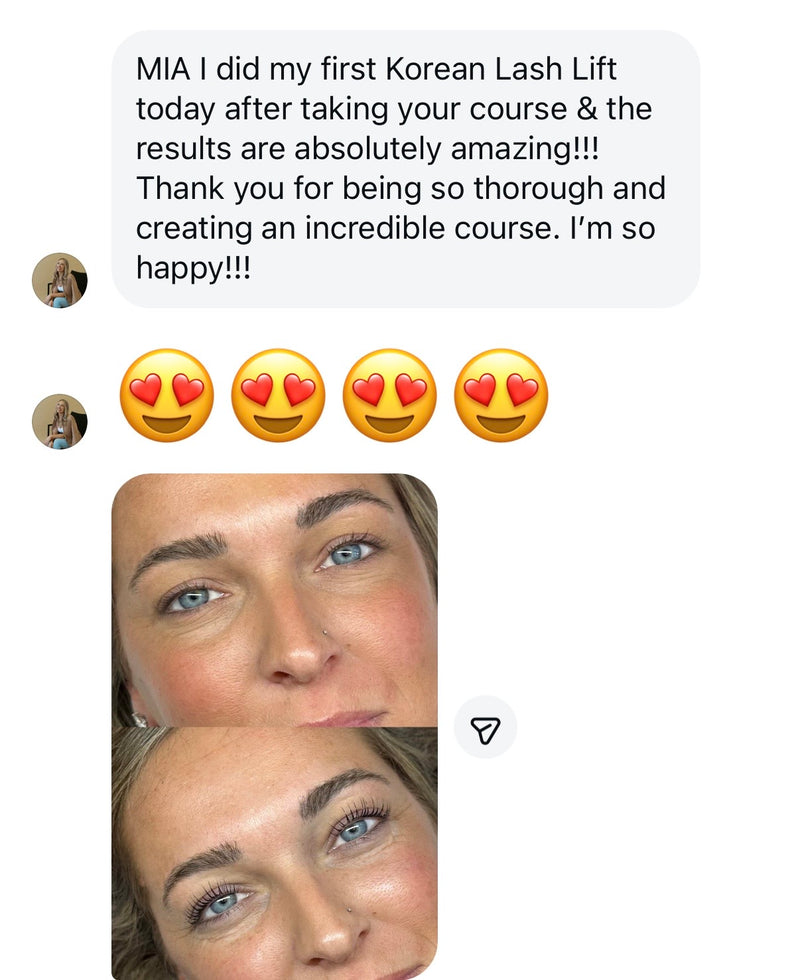The image size is (800, 980).
Task: Open the bottom face photo in the attachment
Action: (x=274, y=853)
